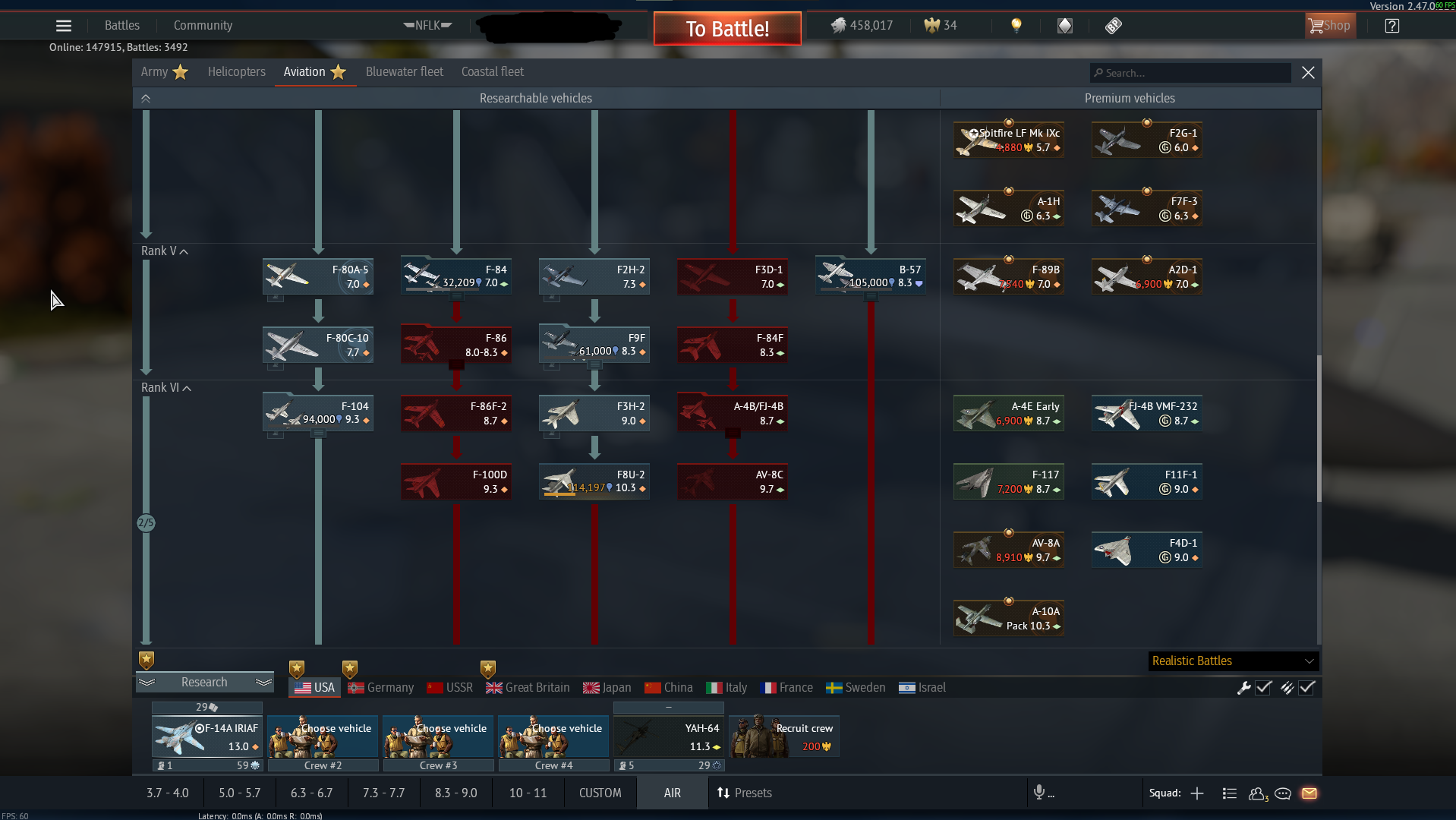Select the AIR preset toggle
1456x820 pixels.
[x=672, y=793]
